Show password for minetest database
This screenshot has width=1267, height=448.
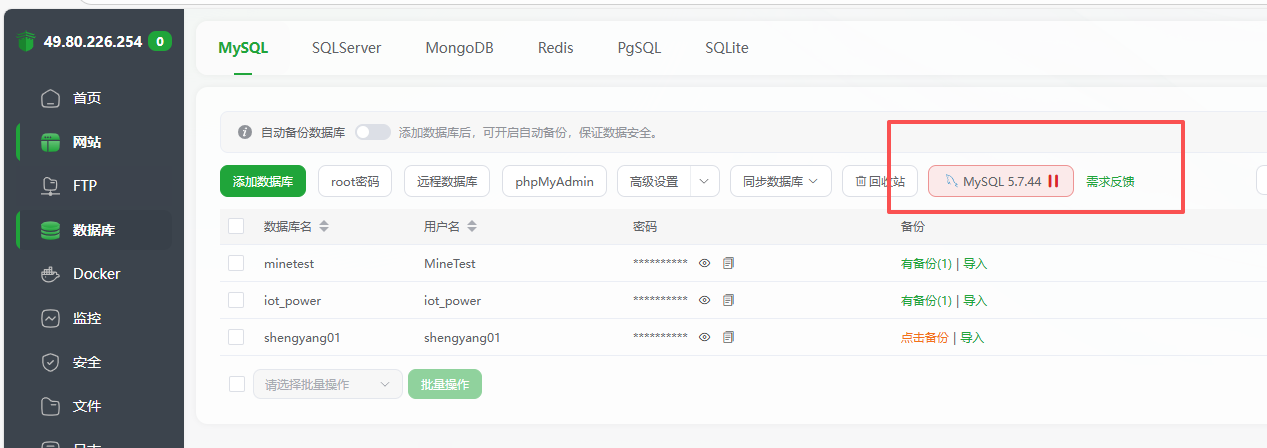(x=704, y=263)
